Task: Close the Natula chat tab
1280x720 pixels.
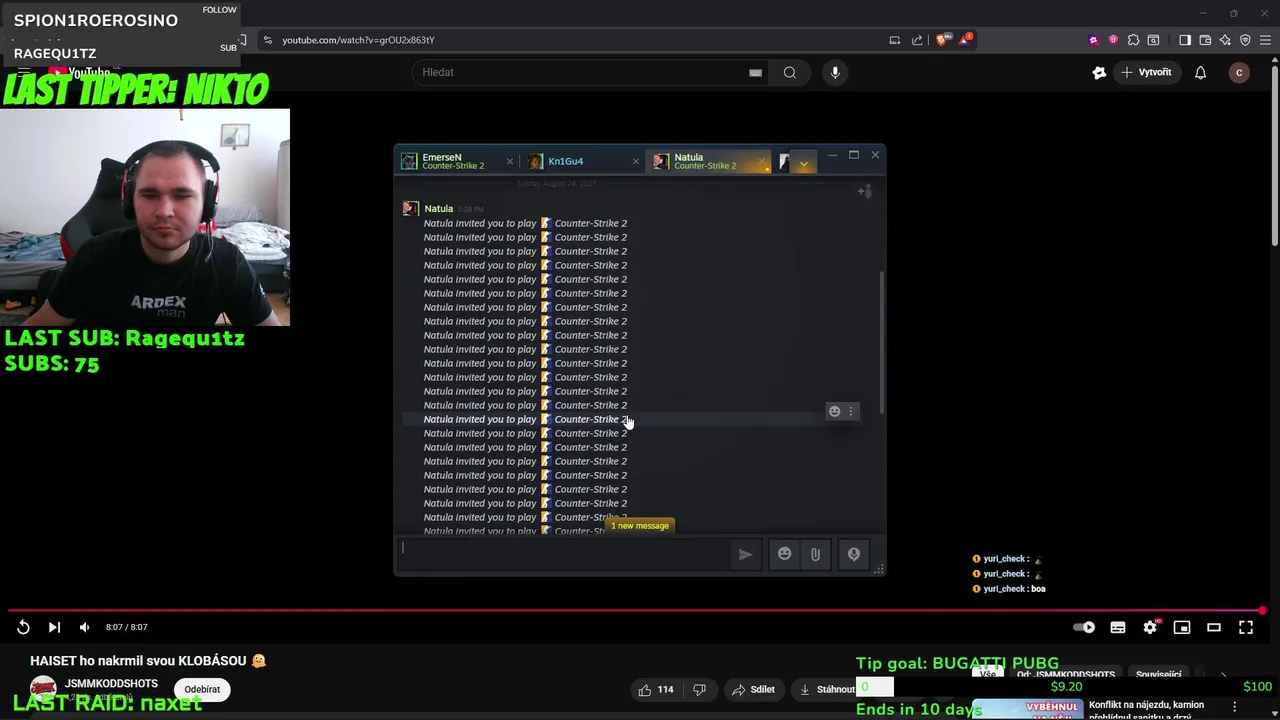Action: (x=762, y=161)
